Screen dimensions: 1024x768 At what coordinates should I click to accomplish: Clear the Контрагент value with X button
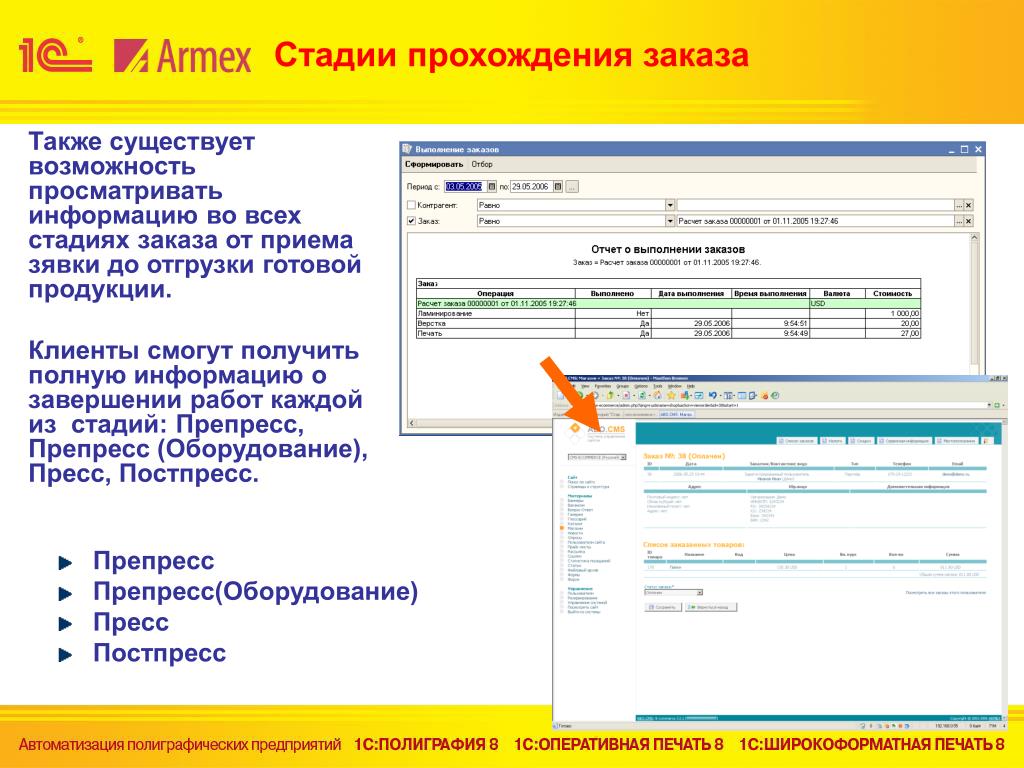968,205
